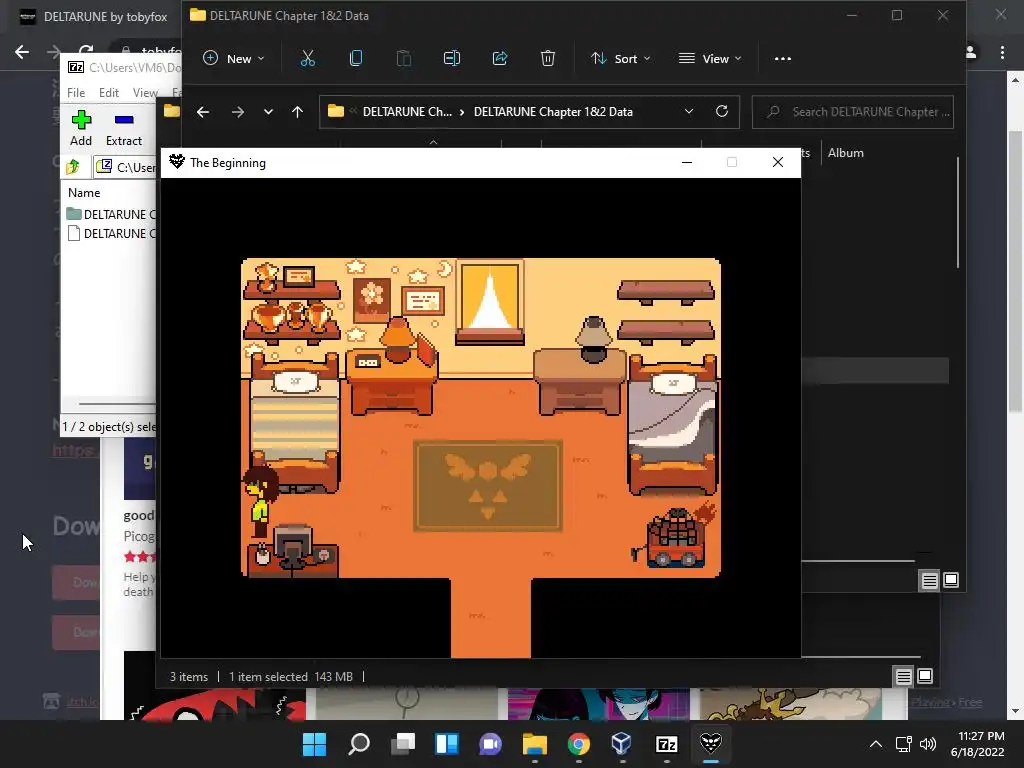Click the 7-Zip Name column header
1024x768 pixels.
click(84, 193)
